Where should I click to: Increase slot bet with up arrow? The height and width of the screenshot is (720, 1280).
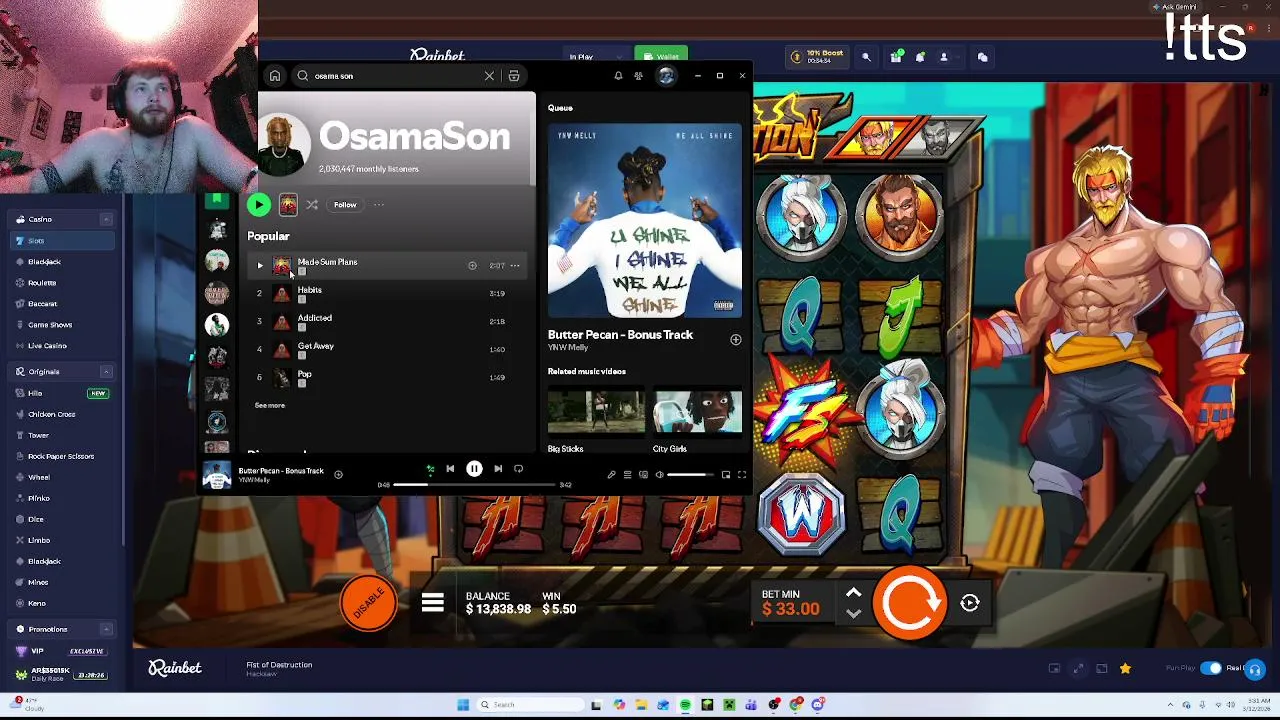pyautogui.click(x=853, y=593)
